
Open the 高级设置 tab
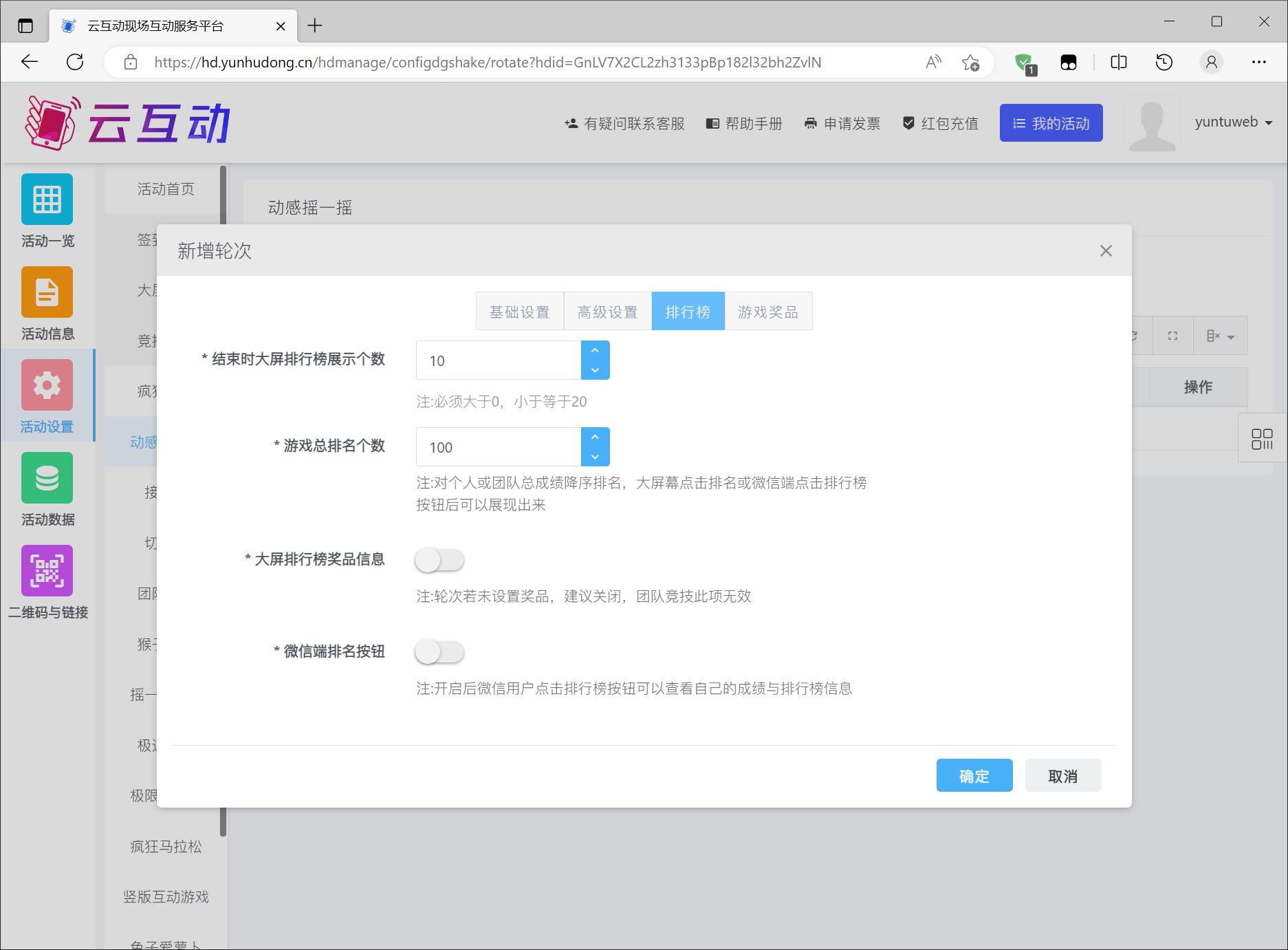607,312
